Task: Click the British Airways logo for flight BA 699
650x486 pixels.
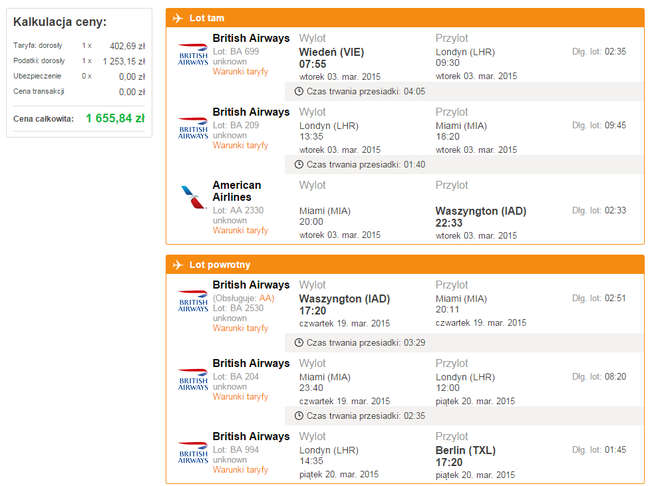Action: [x=192, y=53]
